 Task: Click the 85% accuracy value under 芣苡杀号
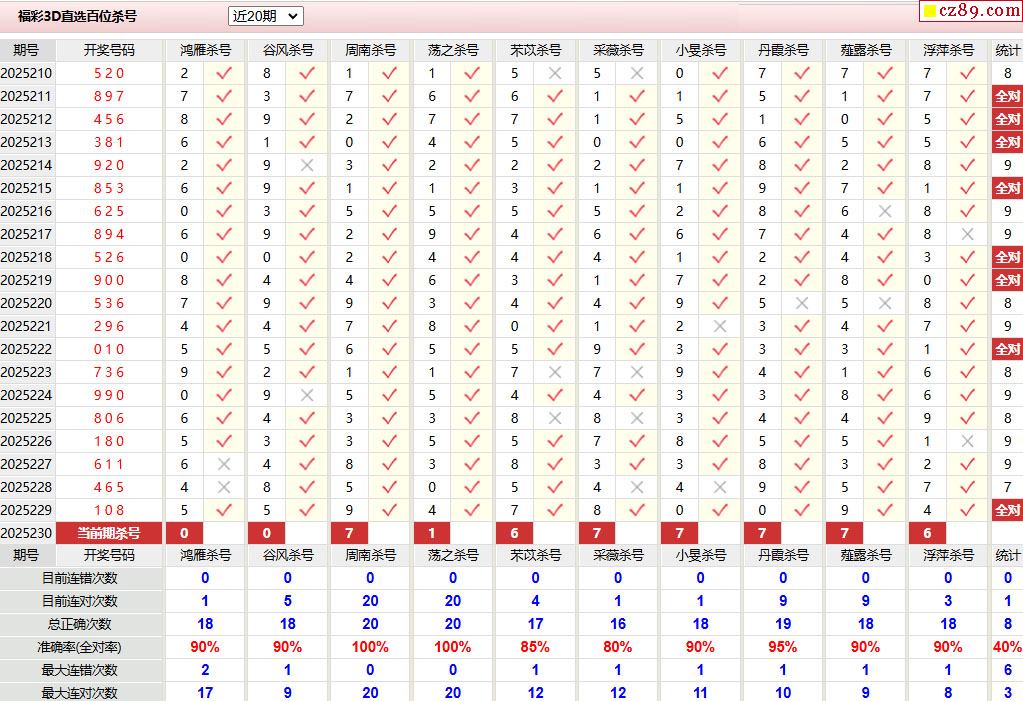coord(535,647)
